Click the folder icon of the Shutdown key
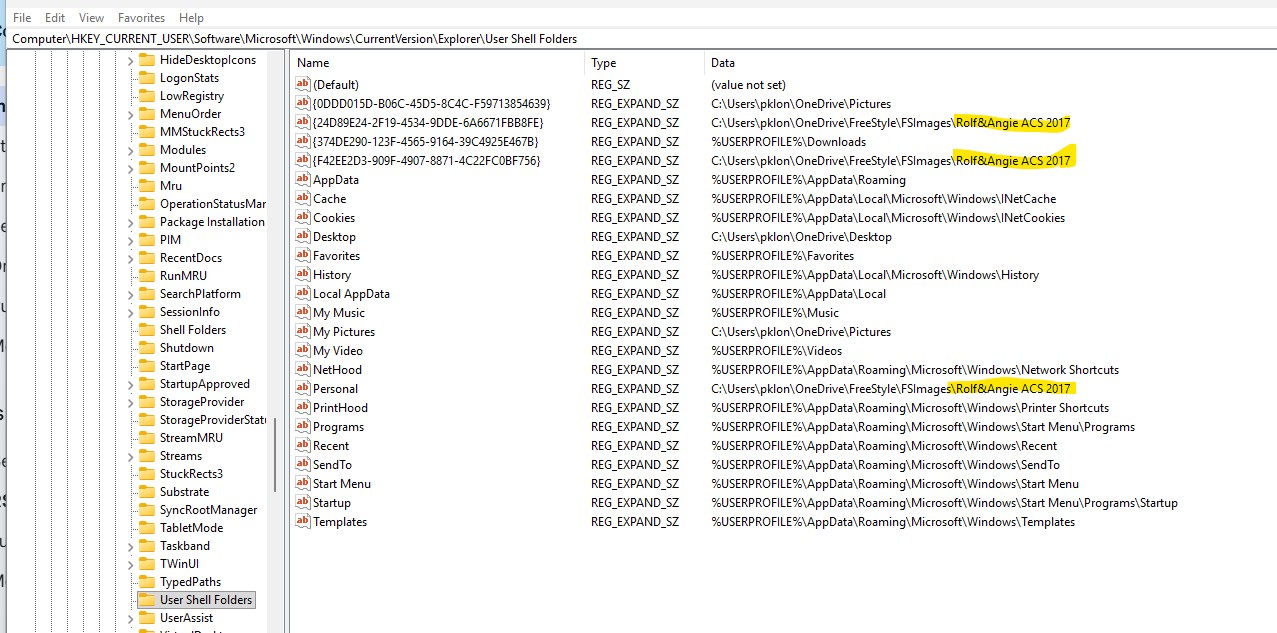 click(x=146, y=348)
